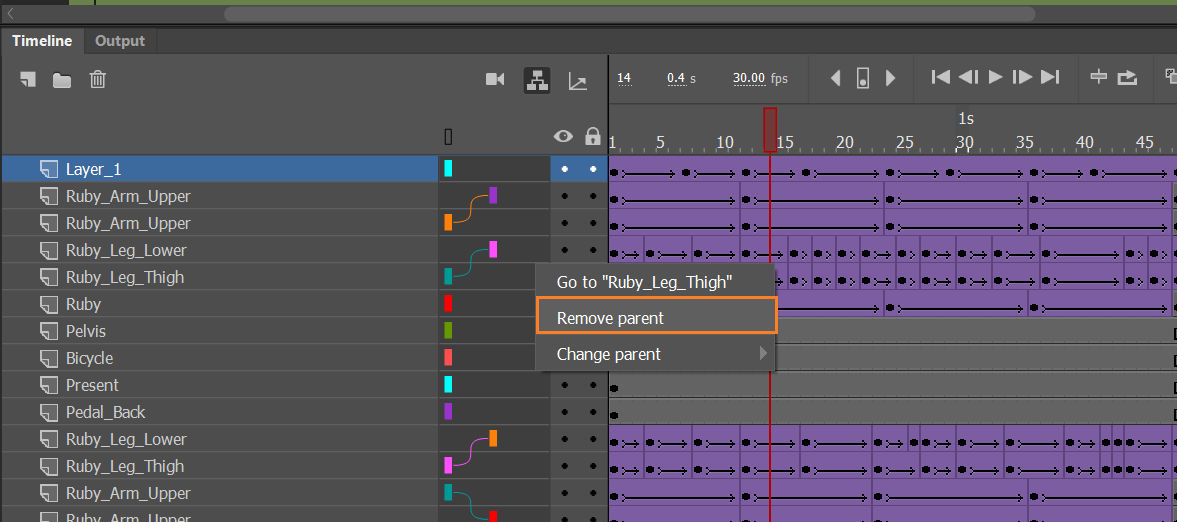Select Ruby_Leg_Lower layer with pink swatch

pyautogui.click(x=219, y=250)
